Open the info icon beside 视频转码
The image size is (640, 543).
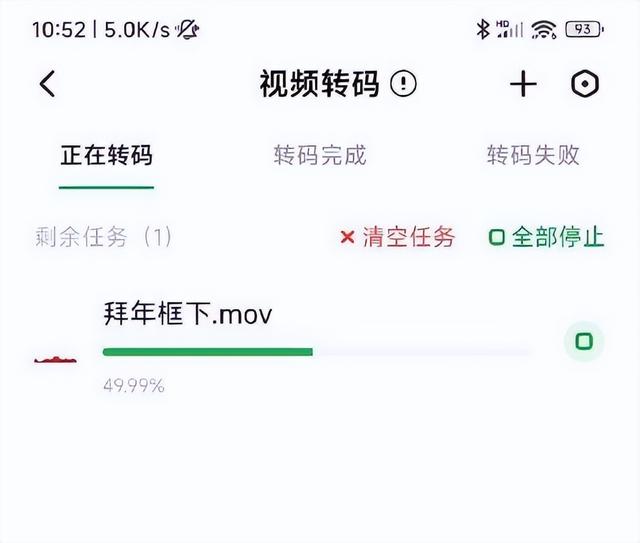403,84
